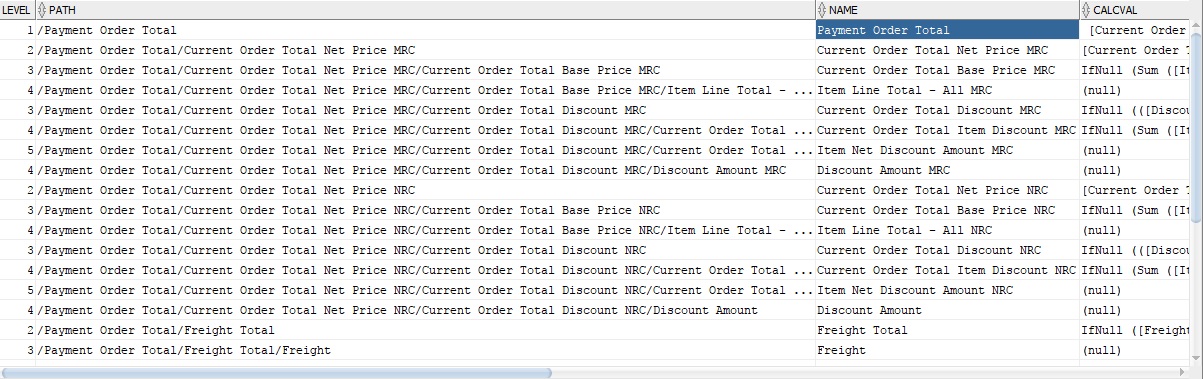Sort by the NAME column sort icon
The image size is (1203, 379).
point(822,9)
